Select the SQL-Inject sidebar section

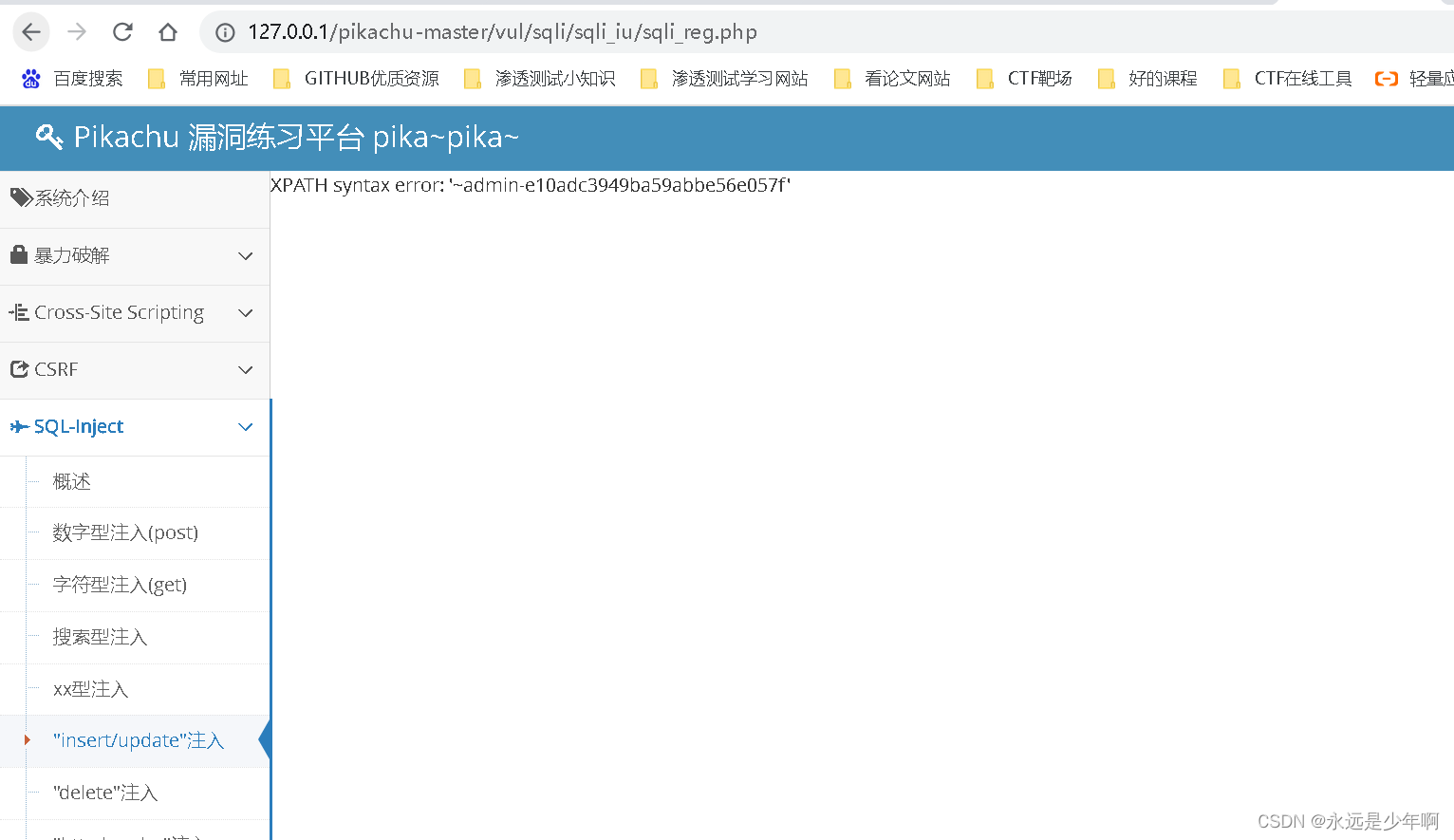[135, 427]
